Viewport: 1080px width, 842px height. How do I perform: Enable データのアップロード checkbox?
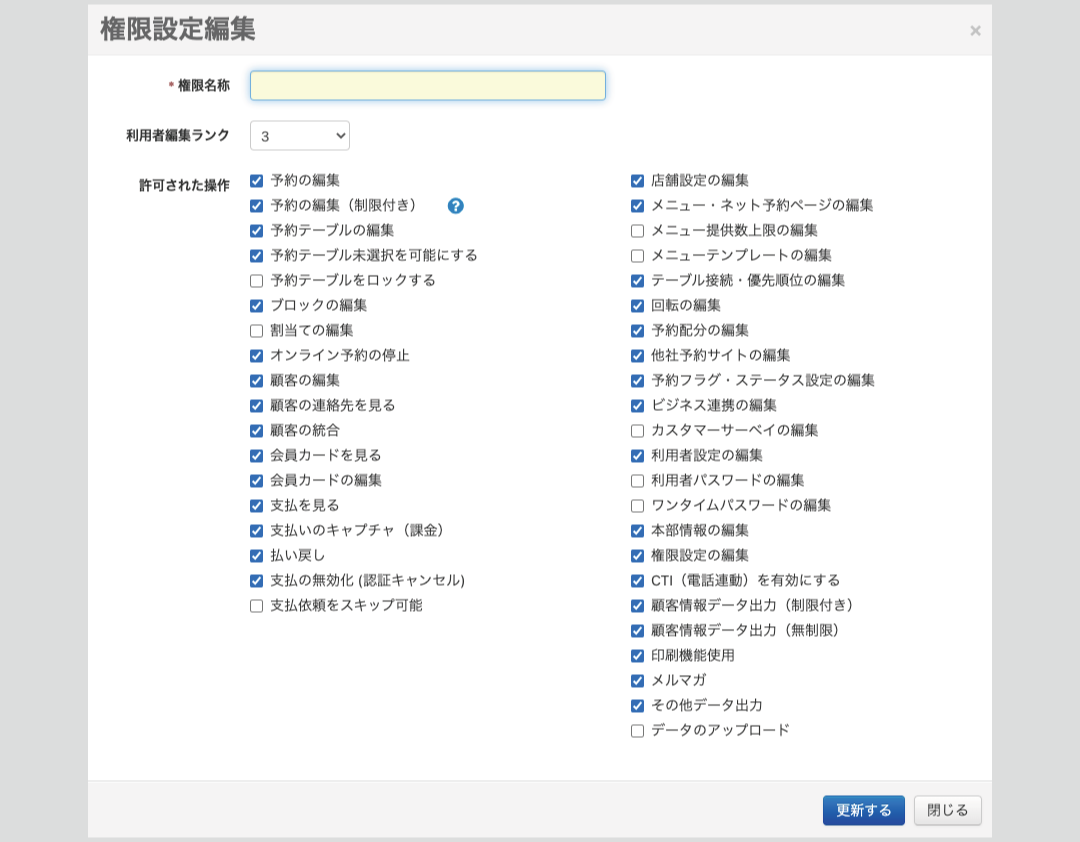click(x=638, y=731)
